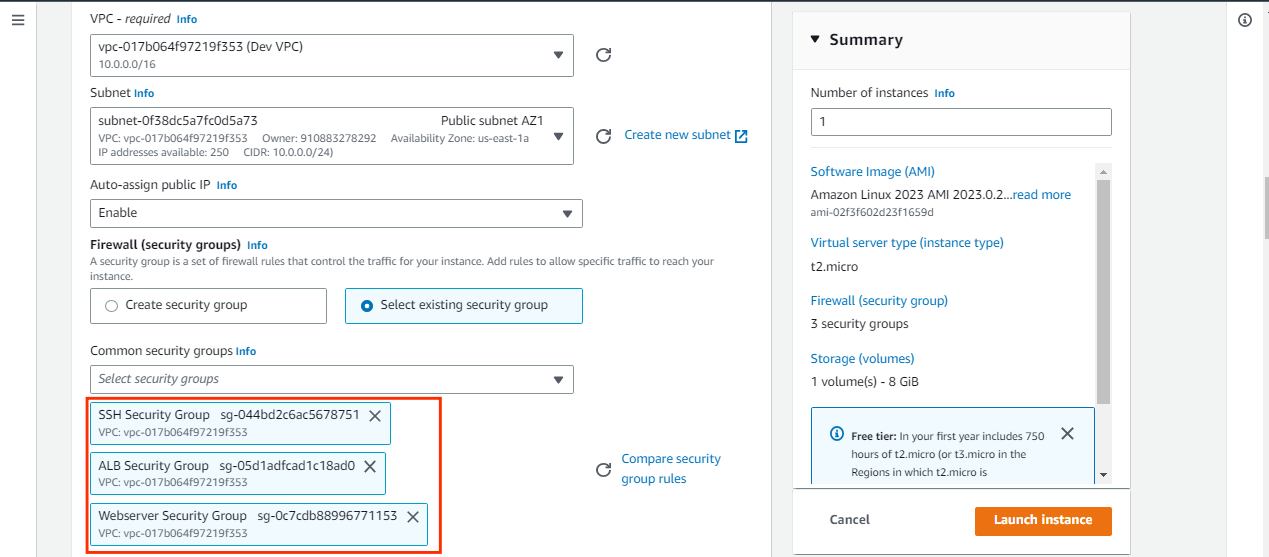Remove ALB Security Group from selection
This screenshot has height=557, width=1269.
click(x=369, y=467)
